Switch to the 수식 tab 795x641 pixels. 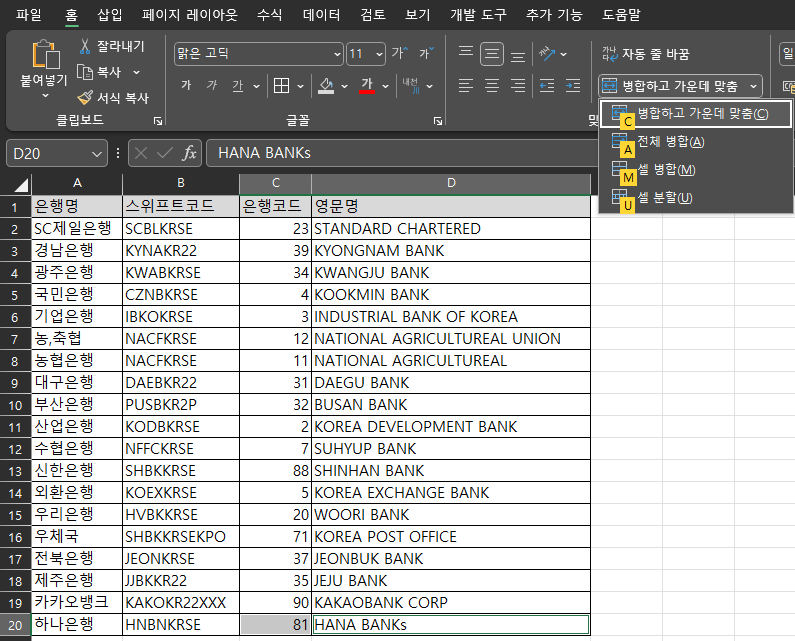[269, 15]
